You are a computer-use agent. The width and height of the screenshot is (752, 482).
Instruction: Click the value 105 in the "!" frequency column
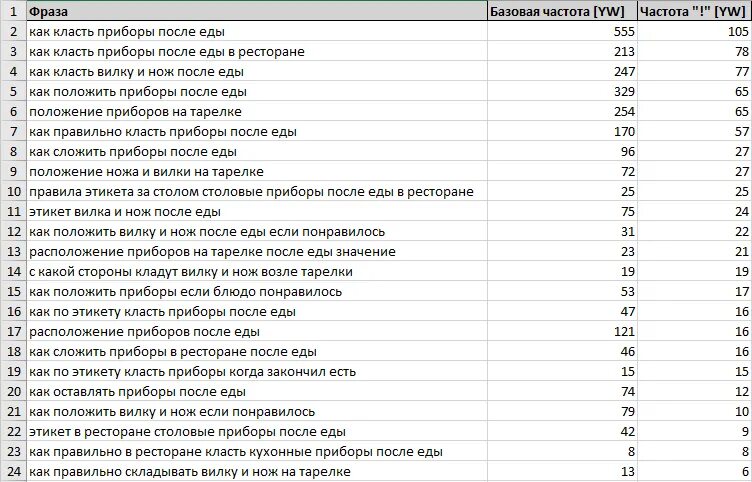pos(738,32)
